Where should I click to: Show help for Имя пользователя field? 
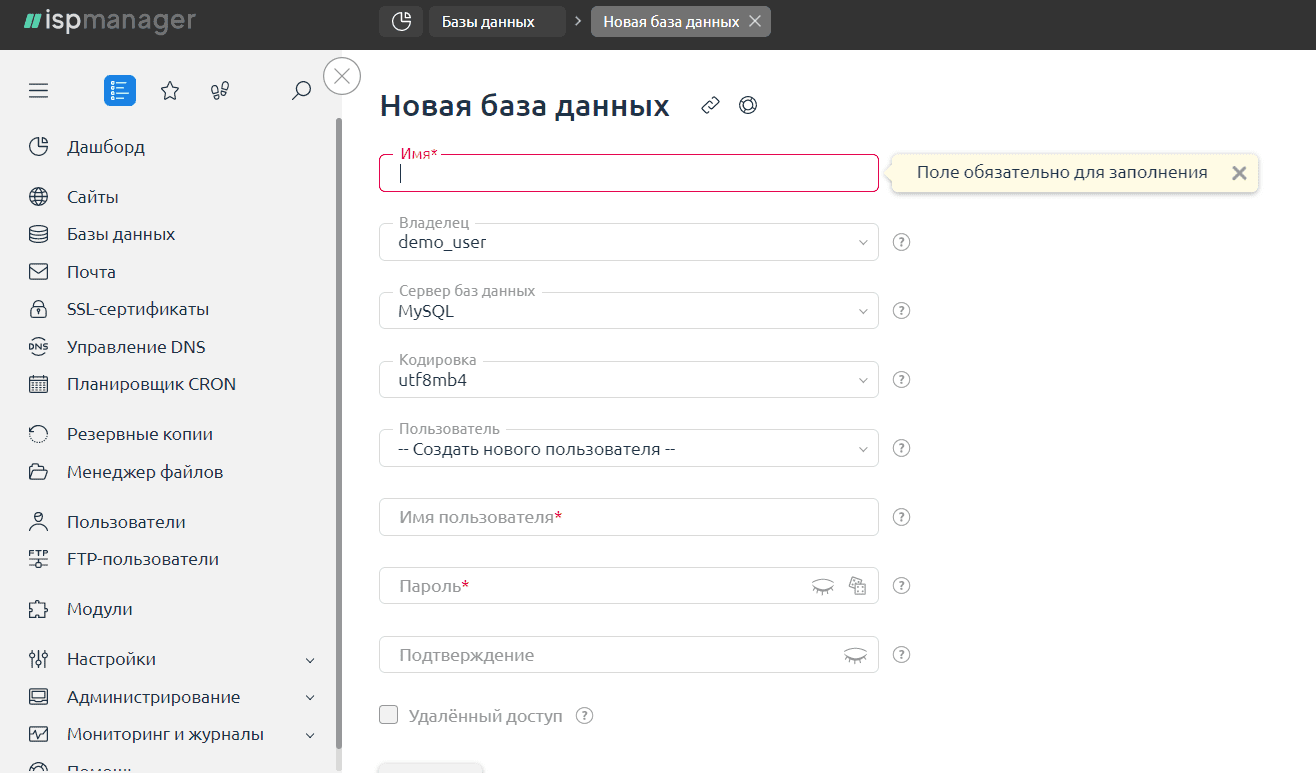point(901,517)
